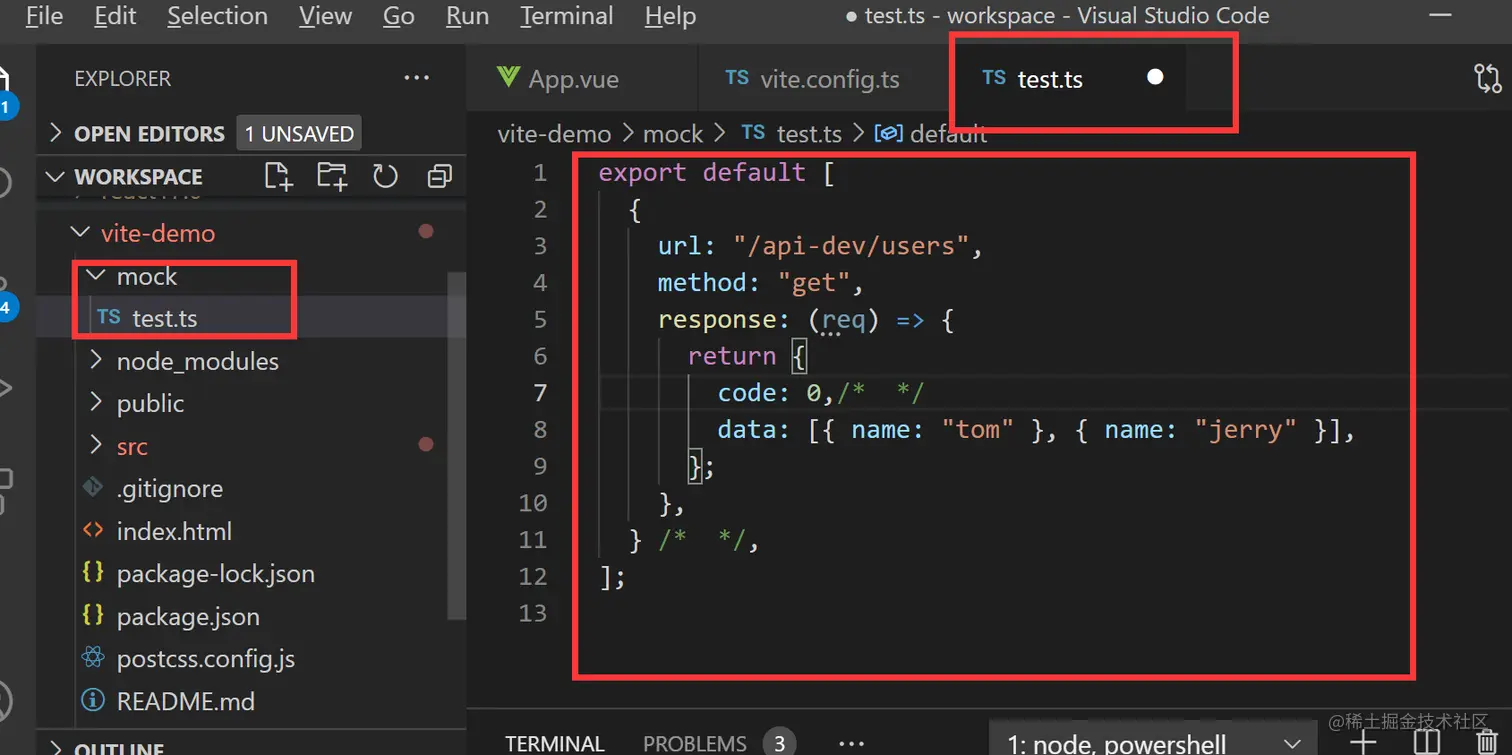
Task: Open the Help menu
Action: click(x=670, y=16)
